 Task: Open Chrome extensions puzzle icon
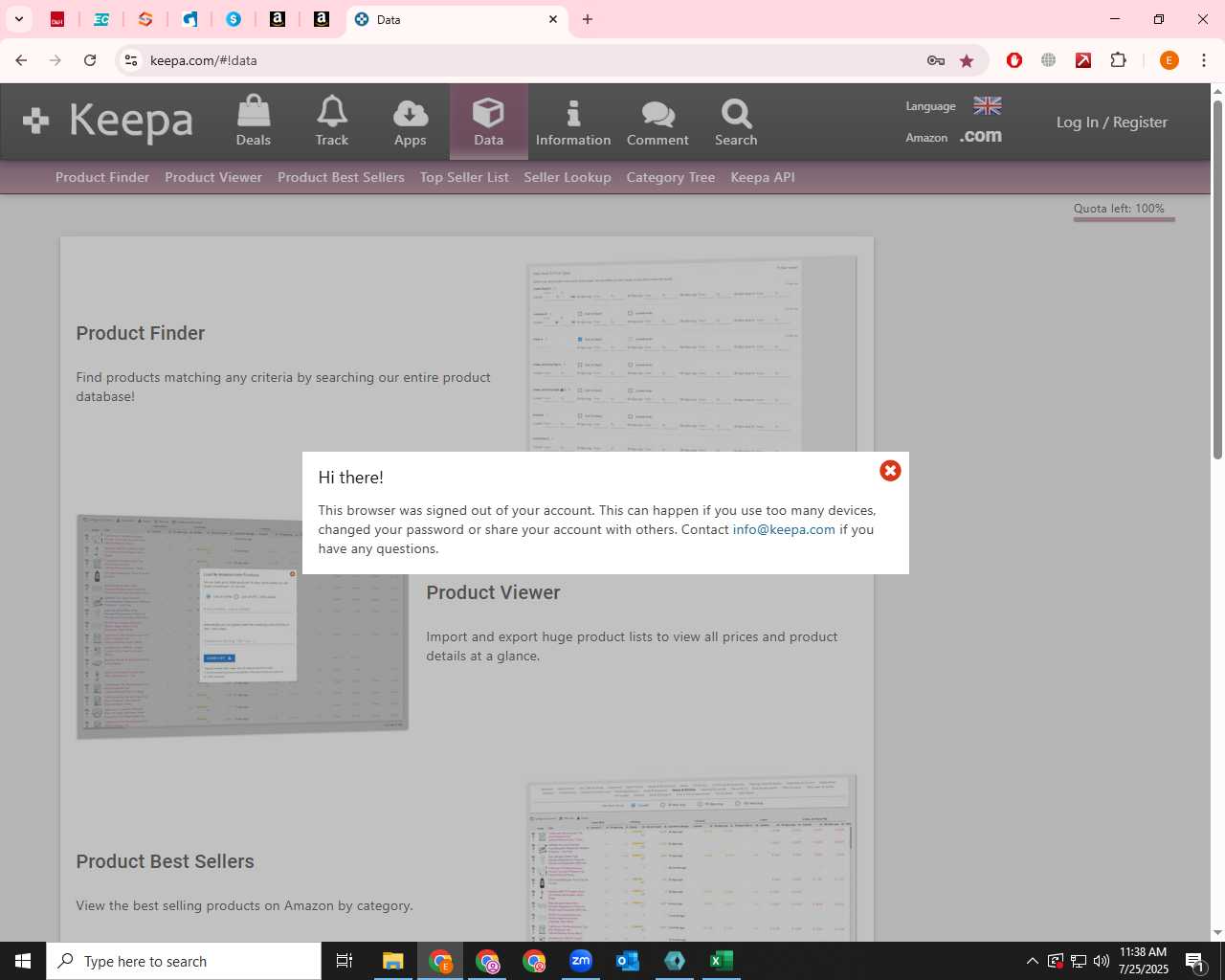[x=1118, y=60]
